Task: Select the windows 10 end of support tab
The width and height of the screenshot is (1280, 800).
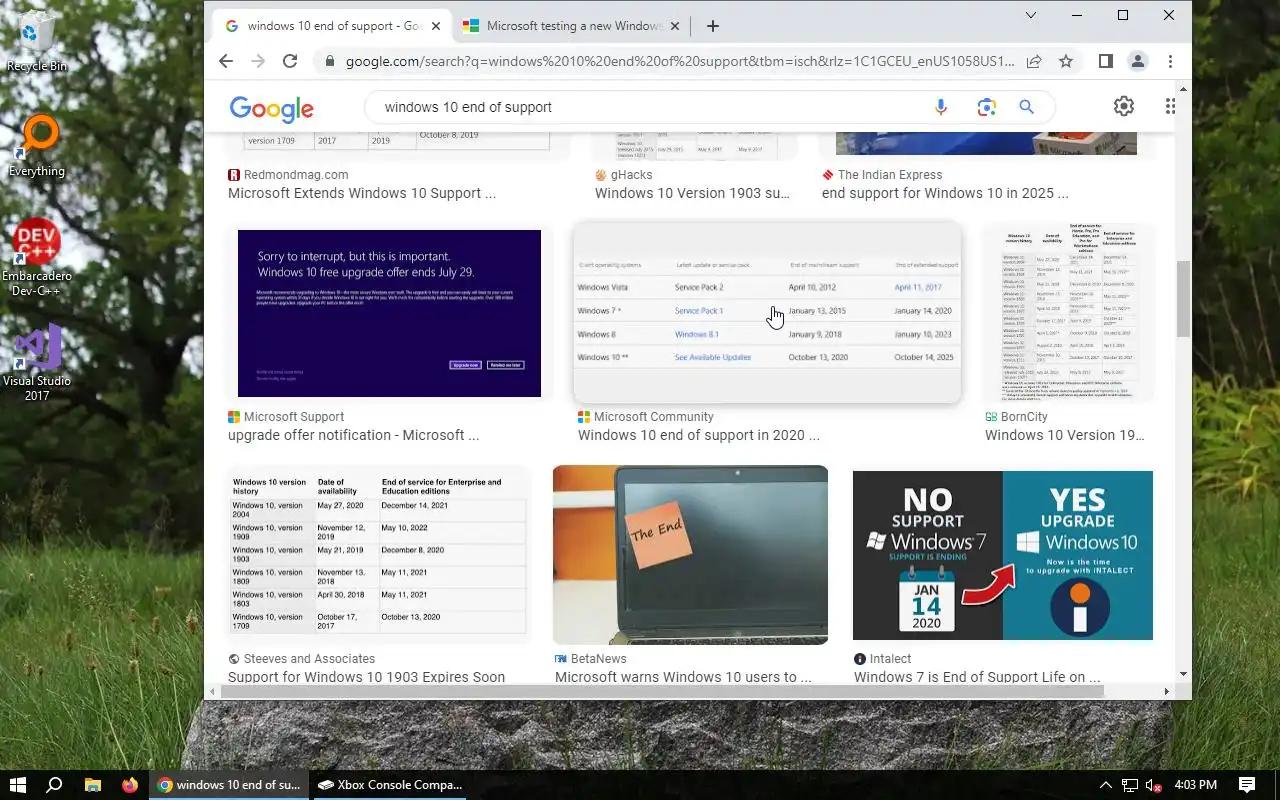Action: pyautogui.click(x=332, y=26)
